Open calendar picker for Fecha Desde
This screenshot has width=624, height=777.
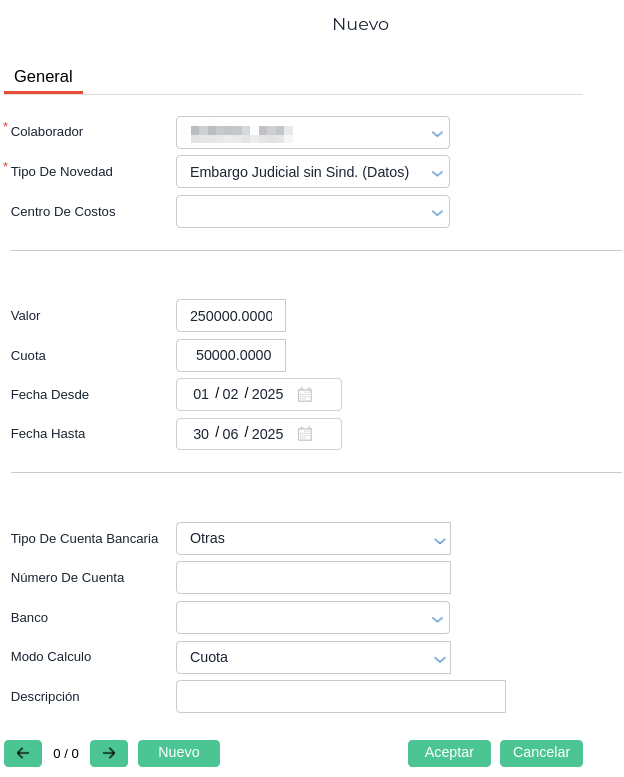point(305,395)
